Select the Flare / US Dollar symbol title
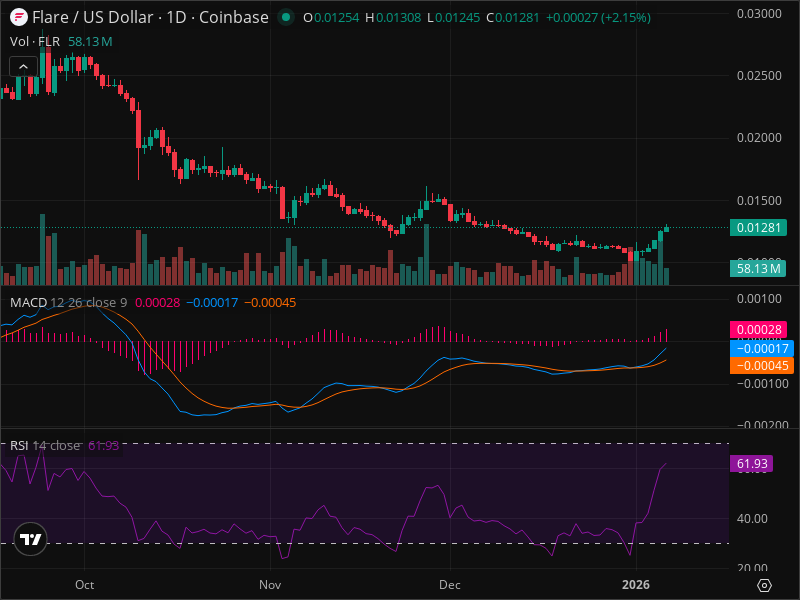The image size is (800, 600). [150, 17]
